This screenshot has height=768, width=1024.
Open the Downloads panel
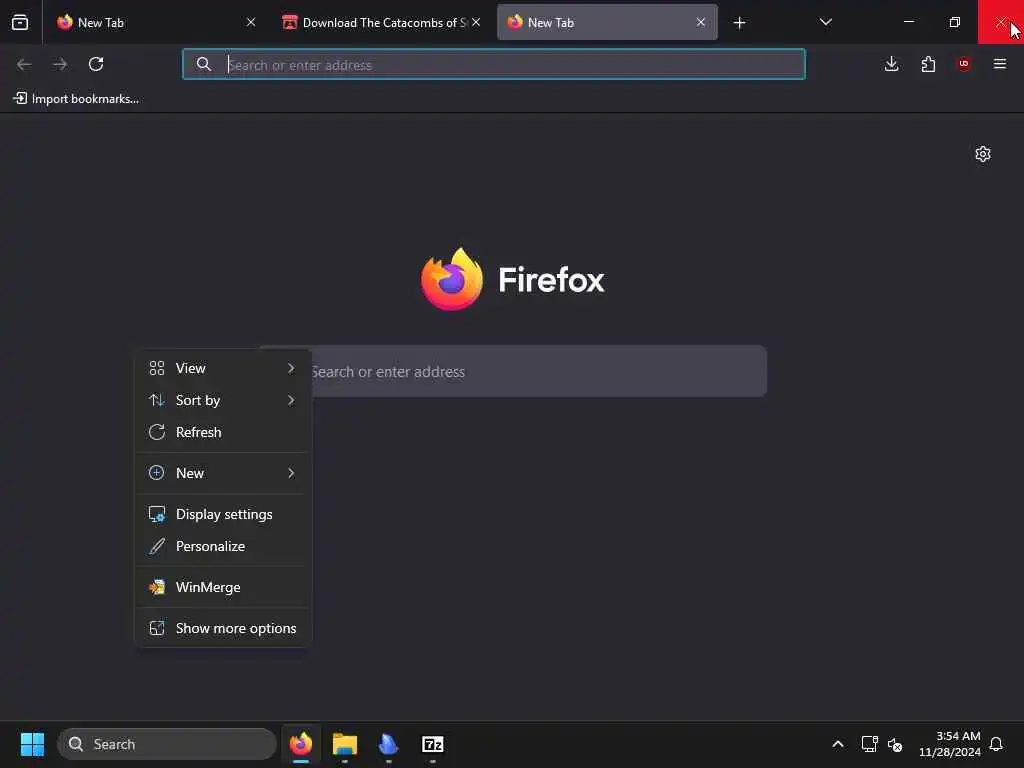coord(891,64)
